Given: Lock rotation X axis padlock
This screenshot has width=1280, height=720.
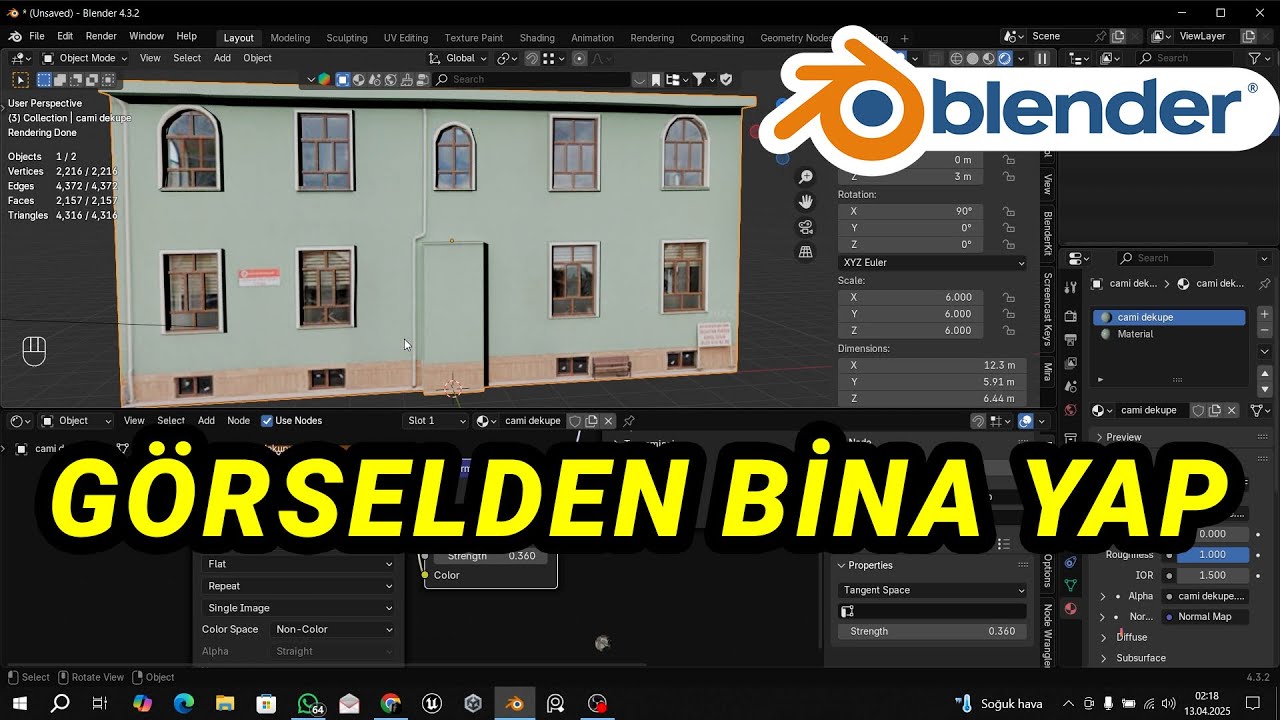Looking at the screenshot, I should pyautogui.click(x=1009, y=211).
